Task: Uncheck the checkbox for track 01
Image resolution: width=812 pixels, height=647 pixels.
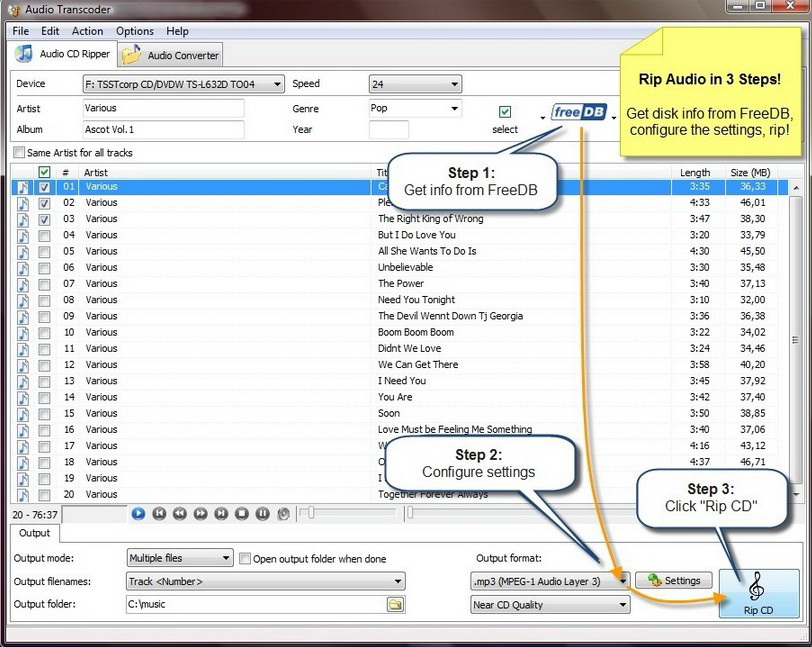Action: [x=45, y=187]
